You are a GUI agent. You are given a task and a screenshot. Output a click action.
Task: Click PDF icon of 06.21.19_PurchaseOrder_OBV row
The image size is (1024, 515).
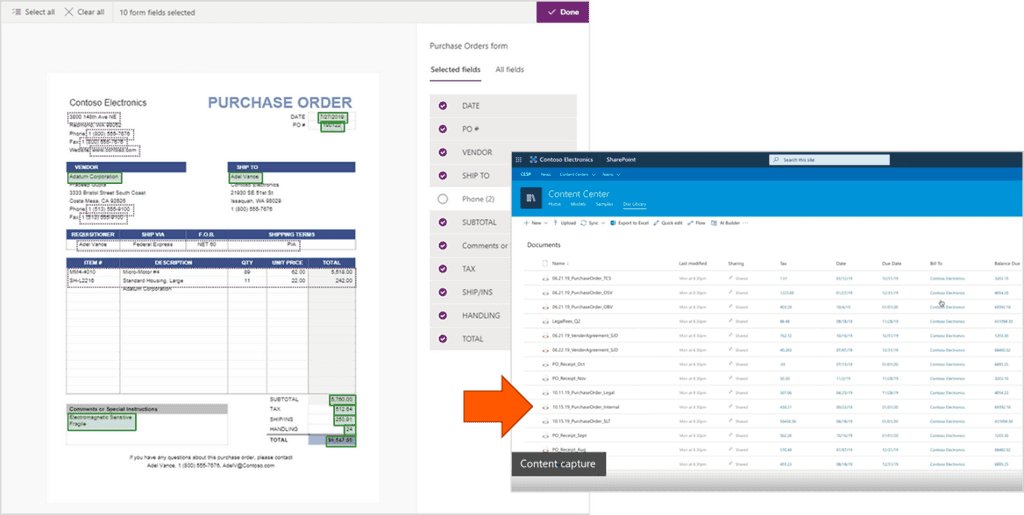545,307
